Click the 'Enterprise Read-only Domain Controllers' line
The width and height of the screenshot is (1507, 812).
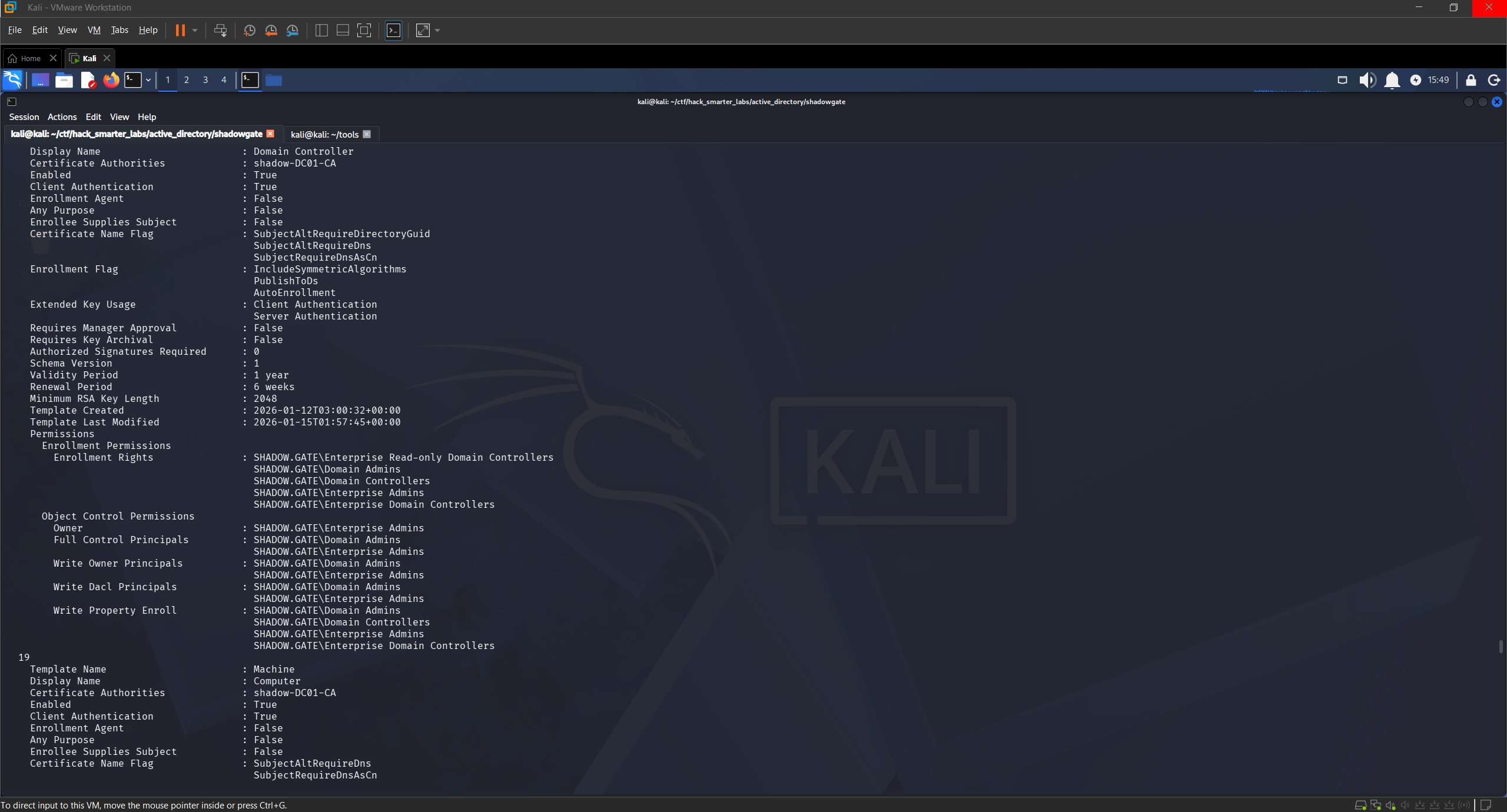click(403, 457)
